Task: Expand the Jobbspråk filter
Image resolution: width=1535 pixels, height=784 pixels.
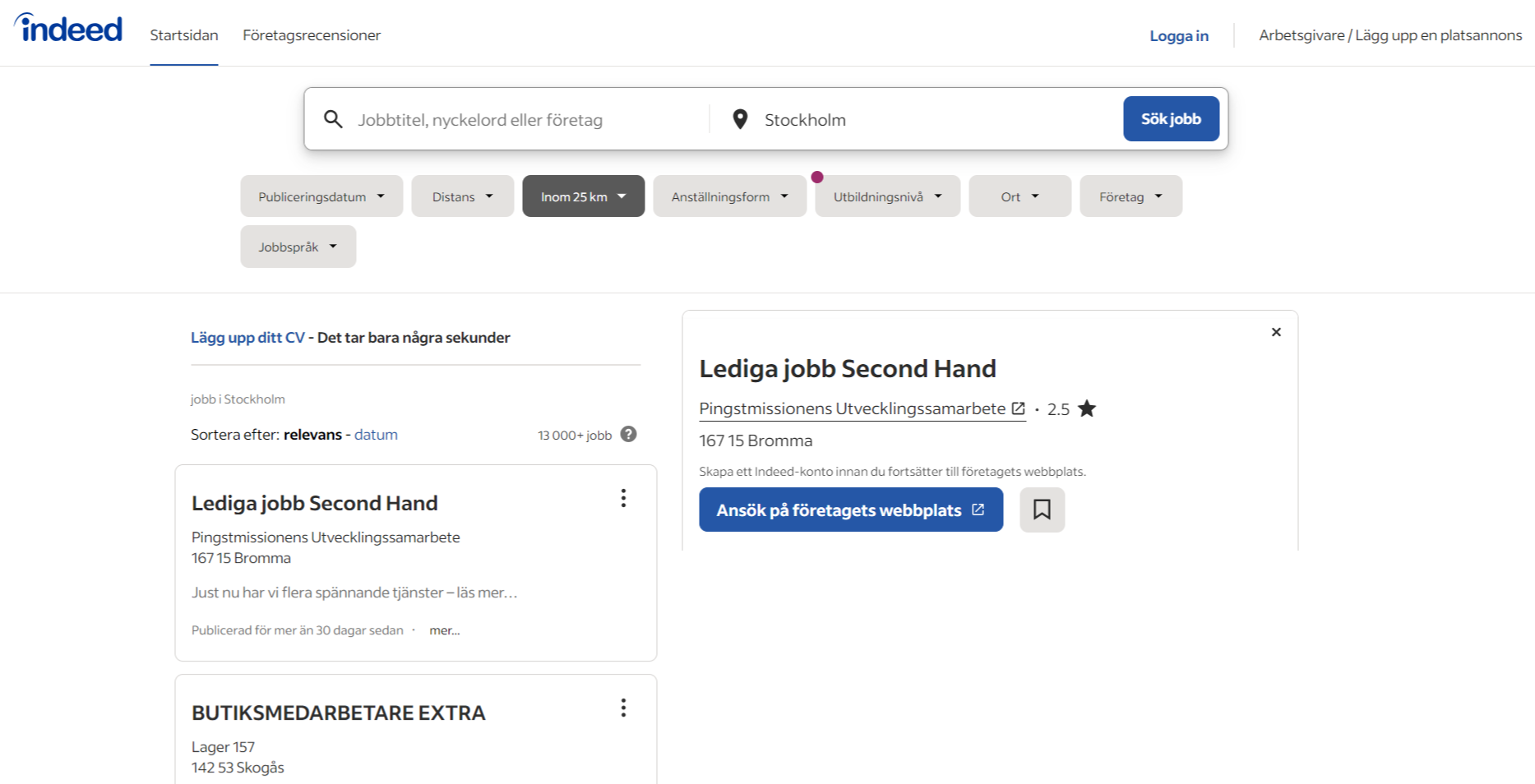Action: [x=298, y=247]
